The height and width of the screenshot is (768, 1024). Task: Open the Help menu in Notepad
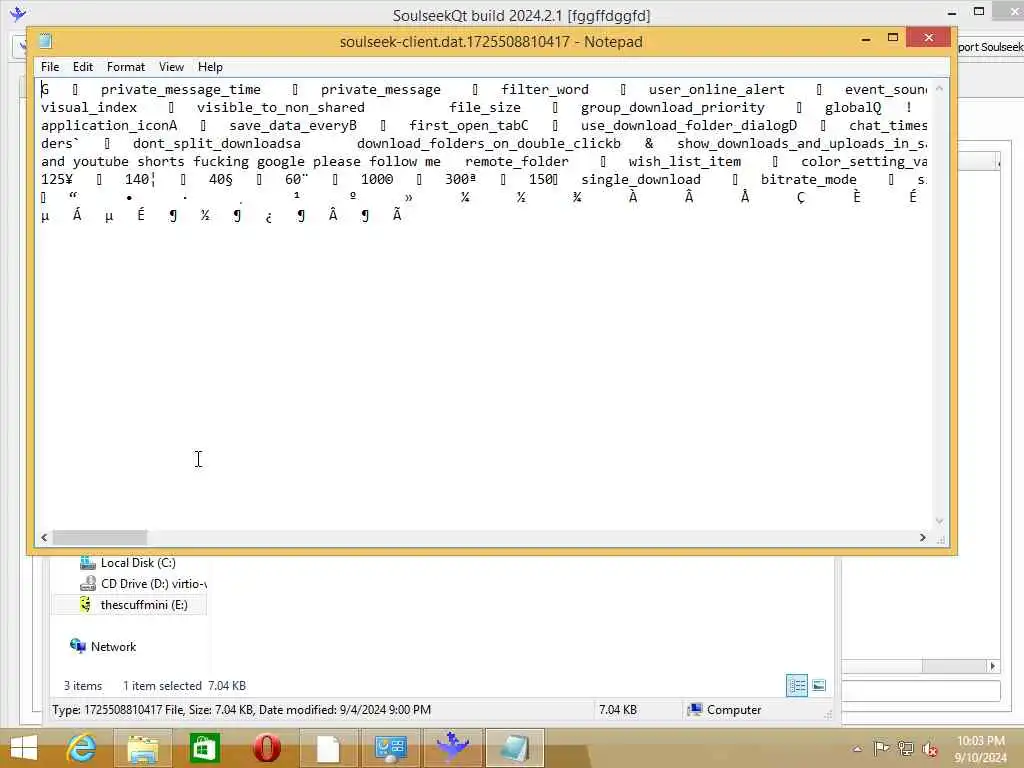point(210,67)
